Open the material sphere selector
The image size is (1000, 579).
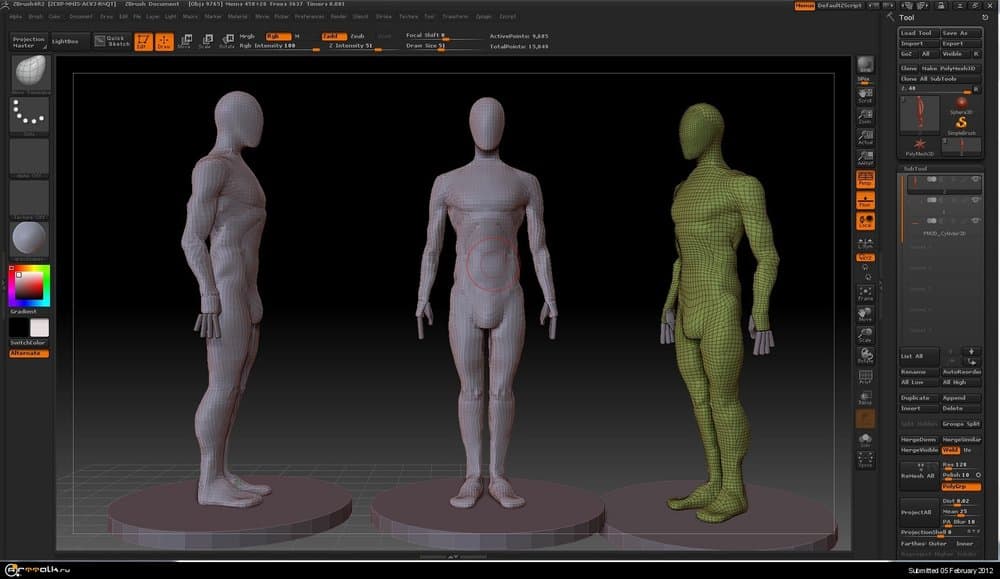(29, 239)
